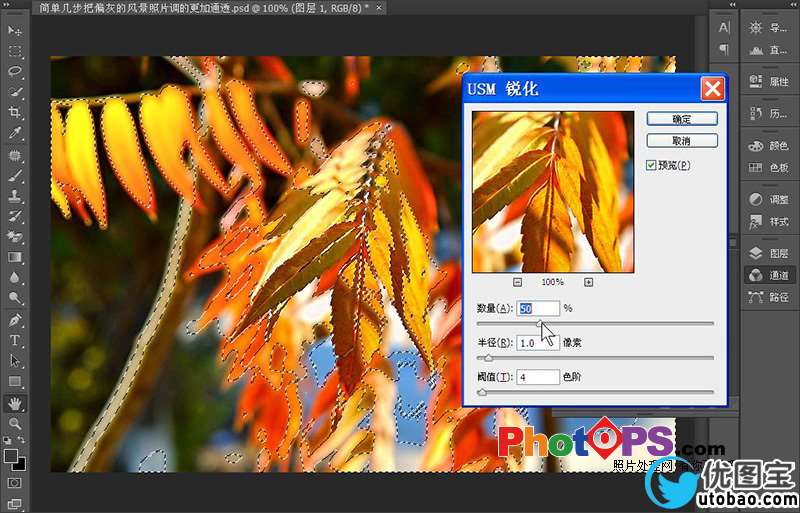Select the Pen tool
The height and width of the screenshot is (513, 800).
coord(15,321)
